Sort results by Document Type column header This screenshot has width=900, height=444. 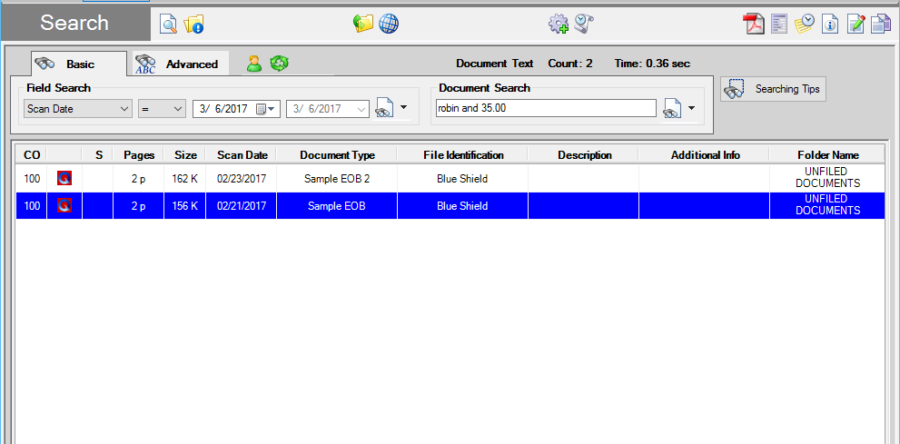[x=337, y=155]
